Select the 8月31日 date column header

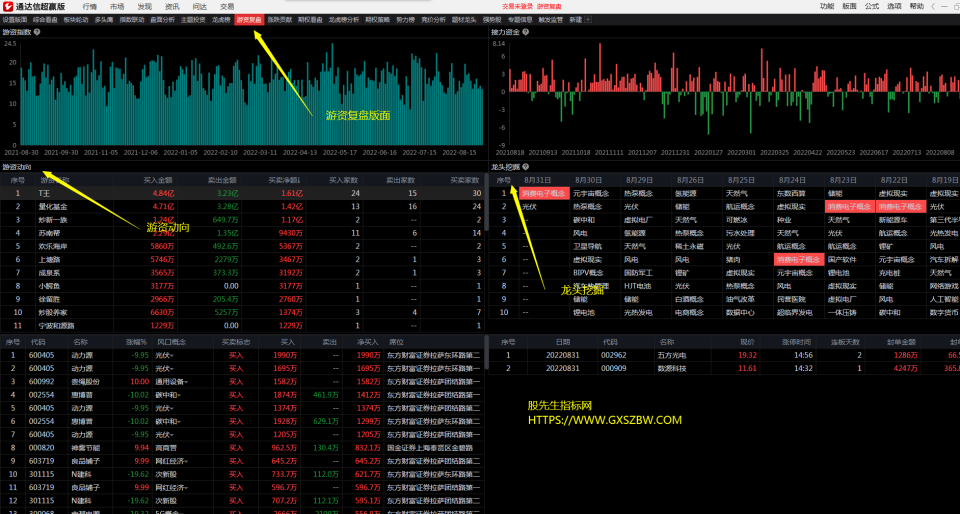(538, 181)
